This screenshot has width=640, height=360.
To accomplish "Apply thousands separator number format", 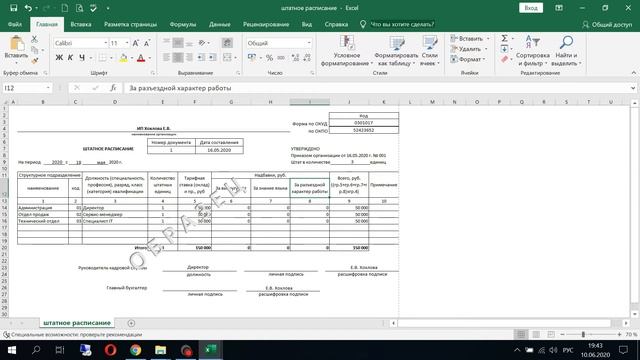I will (281, 58).
